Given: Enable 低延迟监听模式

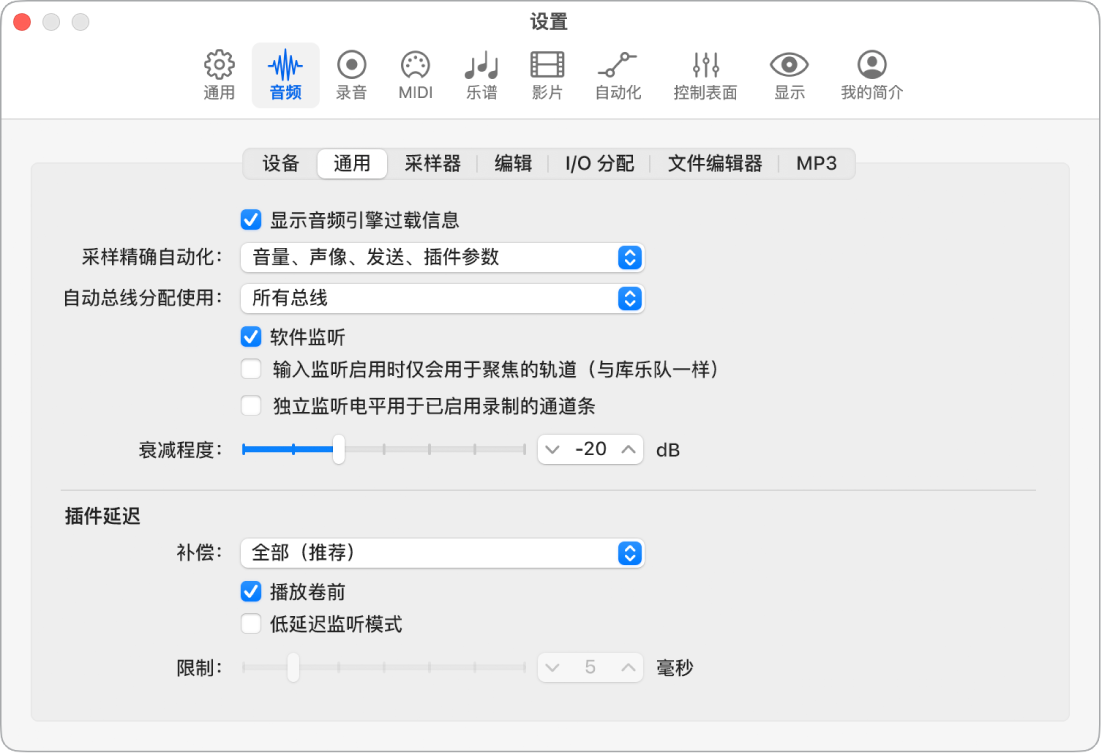Looking at the screenshot, I should pyautogui.click(x=249, y=622).
